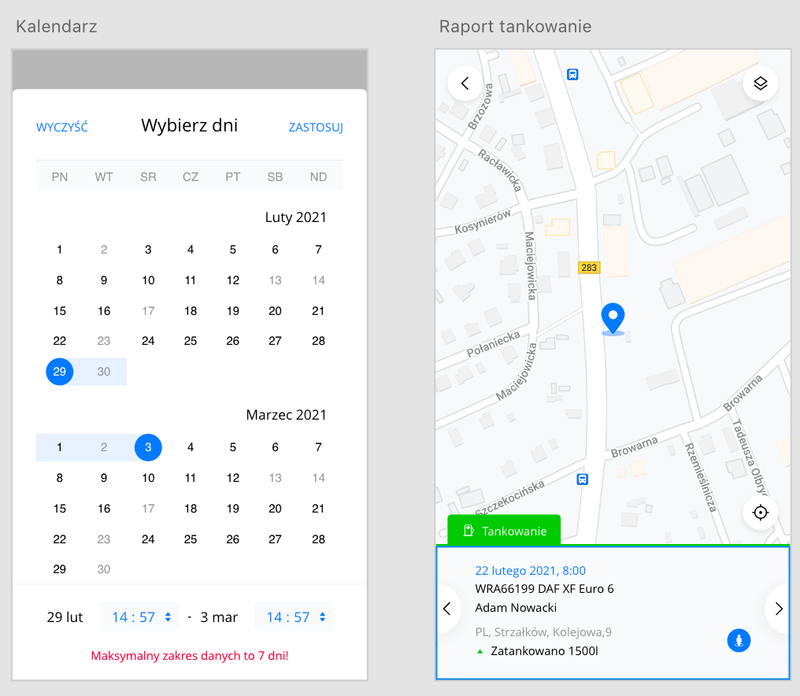Viewport: 800px width, 696px height.
Task: Click the back arrow on the map
Action: point(464,84)
